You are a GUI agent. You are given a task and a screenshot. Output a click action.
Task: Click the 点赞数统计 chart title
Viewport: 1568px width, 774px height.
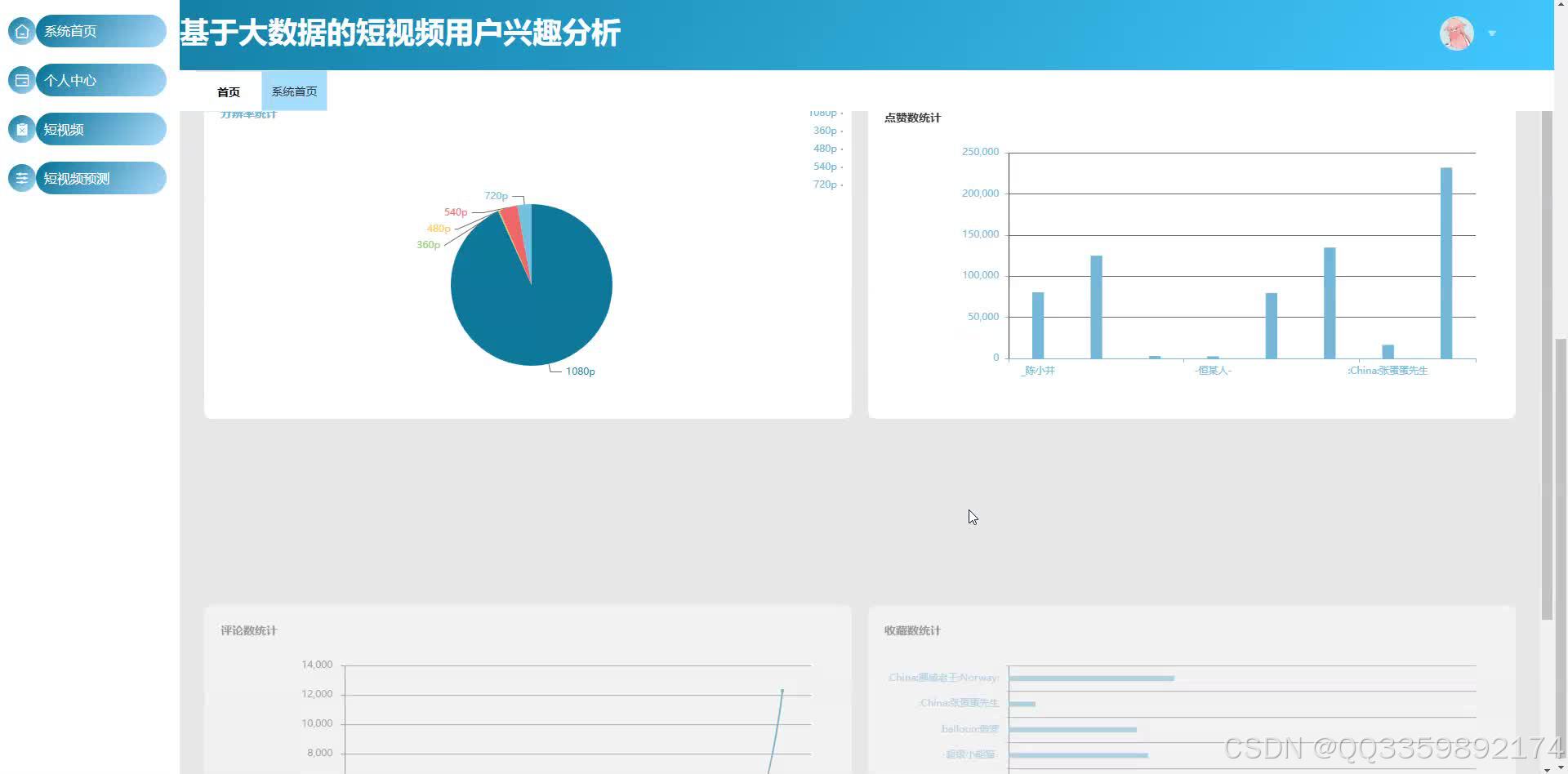912,118
